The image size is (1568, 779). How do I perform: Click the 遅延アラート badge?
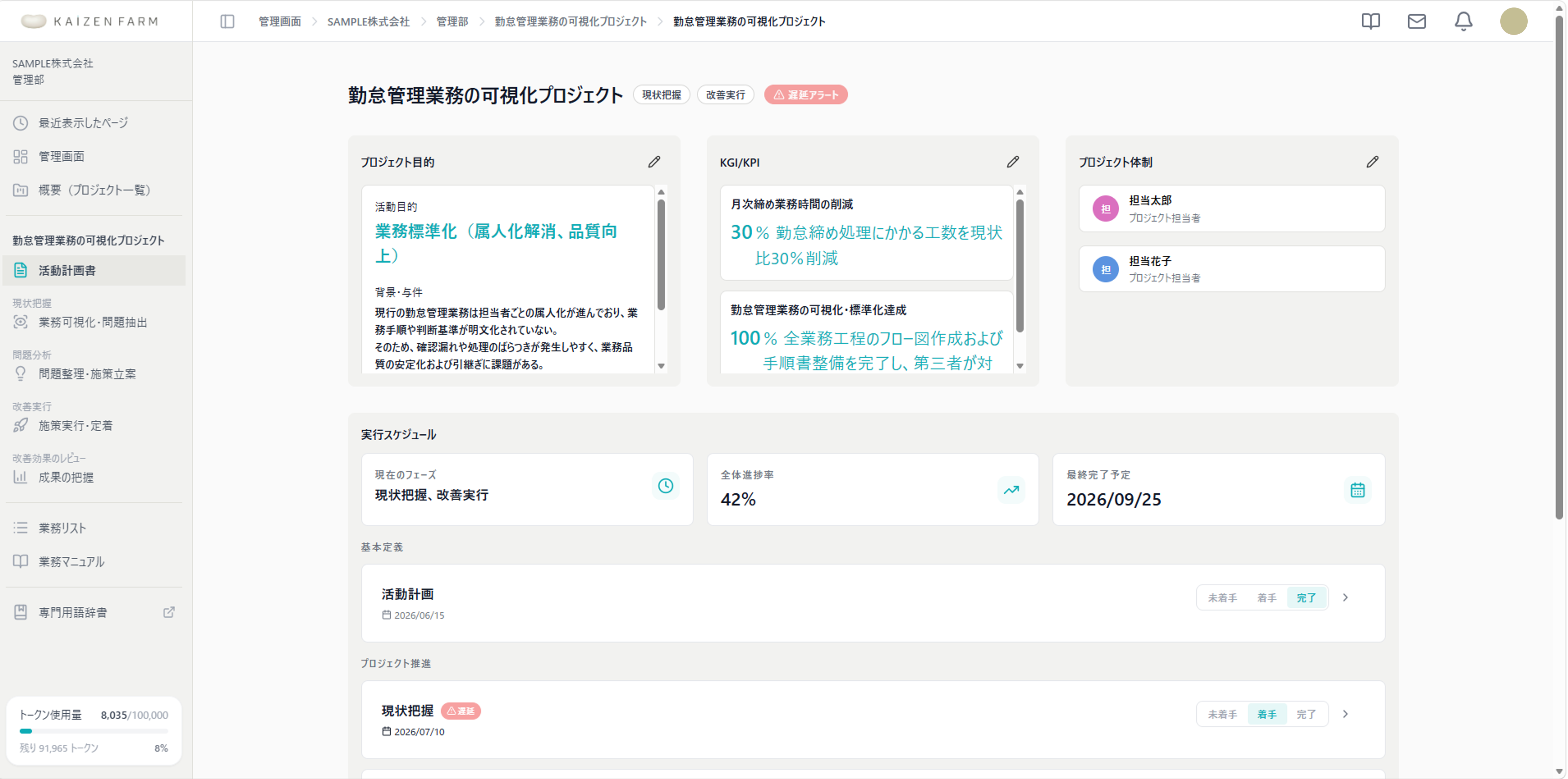click(805, 95)
